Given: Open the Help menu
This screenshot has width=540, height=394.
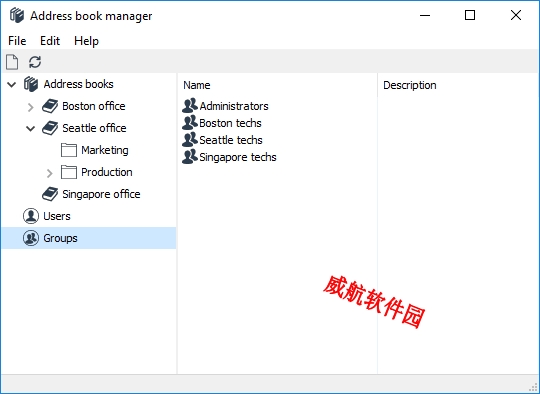Looking at the screenshot, I should 86,41.
